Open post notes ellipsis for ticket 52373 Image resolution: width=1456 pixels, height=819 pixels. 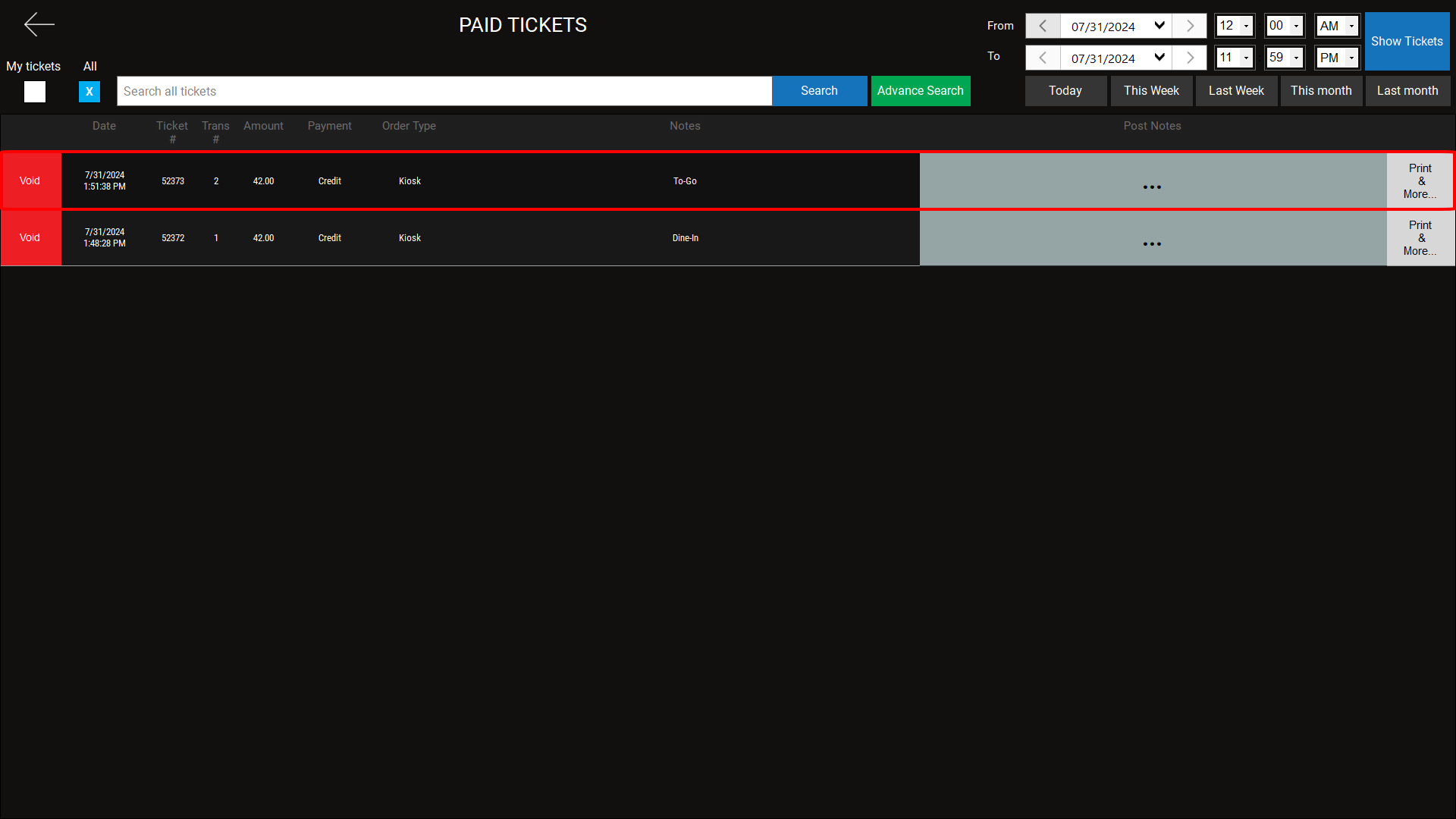(1152, 187)
